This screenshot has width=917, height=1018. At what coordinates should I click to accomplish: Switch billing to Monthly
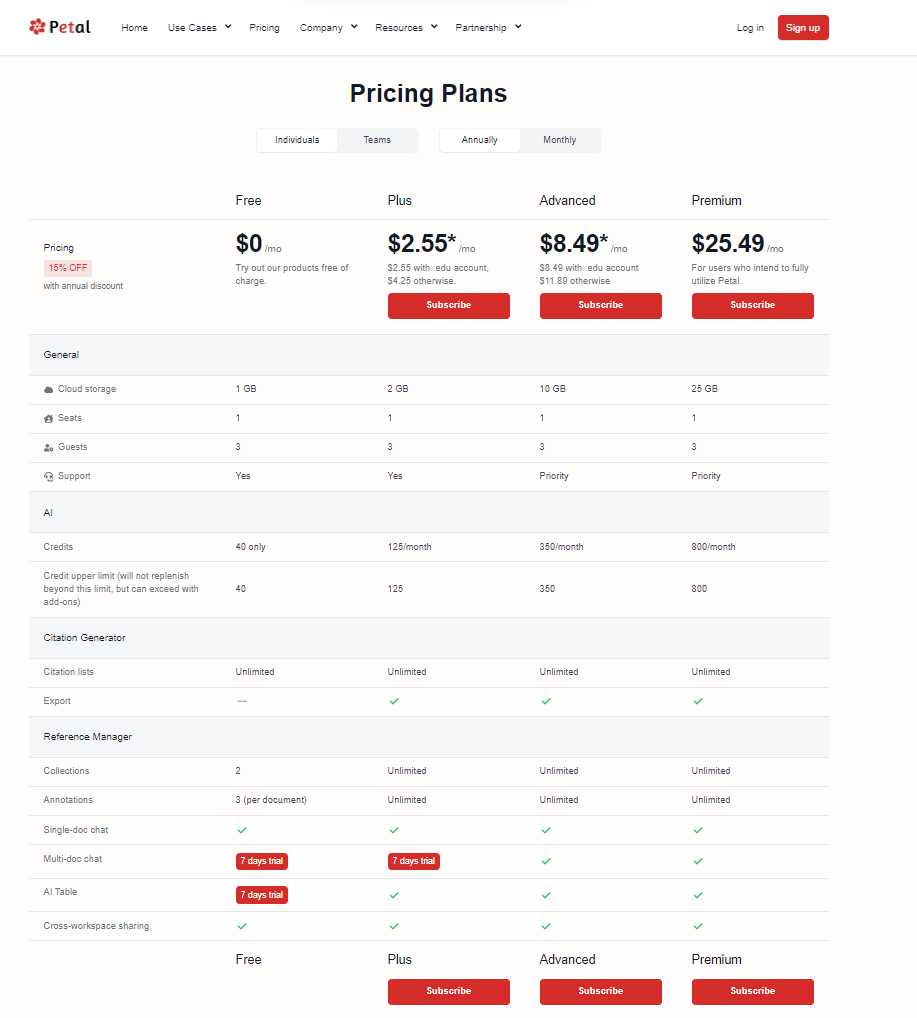tap(559, 140)
